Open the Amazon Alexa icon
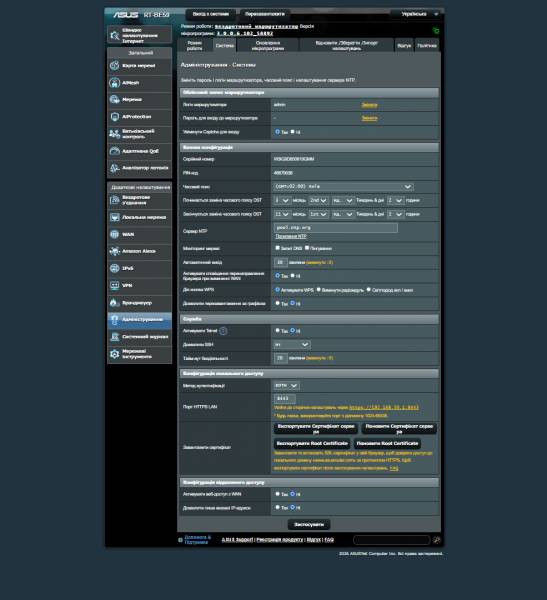Image resolution: width=547 pixels, height=600 pixels. click(x=114, y=251)
